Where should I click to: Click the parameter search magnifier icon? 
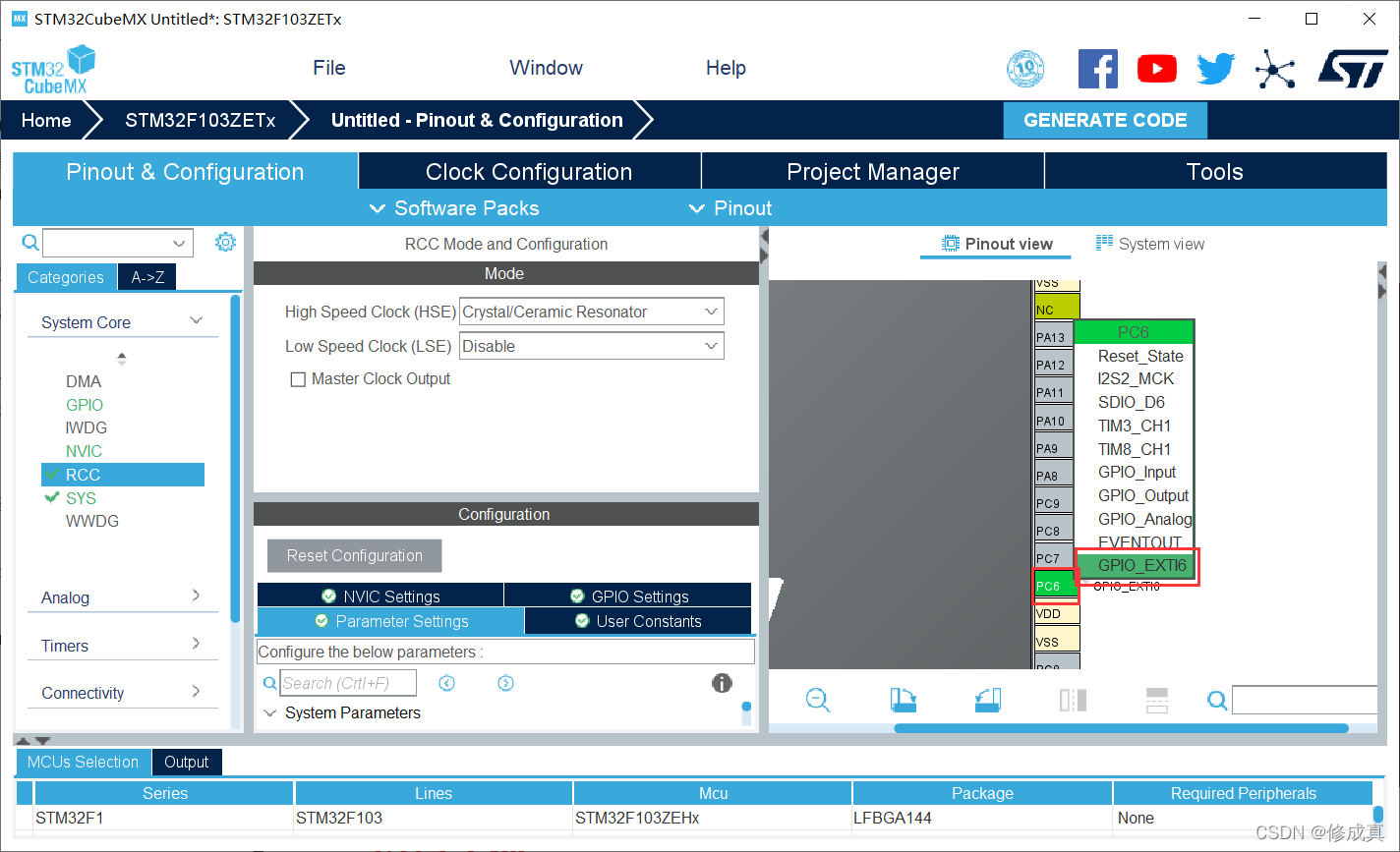270,683
